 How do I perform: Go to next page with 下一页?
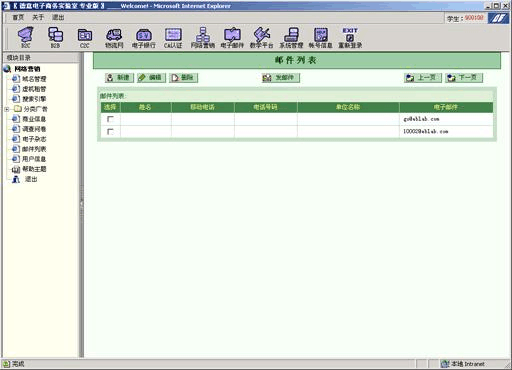pos(464,78)
